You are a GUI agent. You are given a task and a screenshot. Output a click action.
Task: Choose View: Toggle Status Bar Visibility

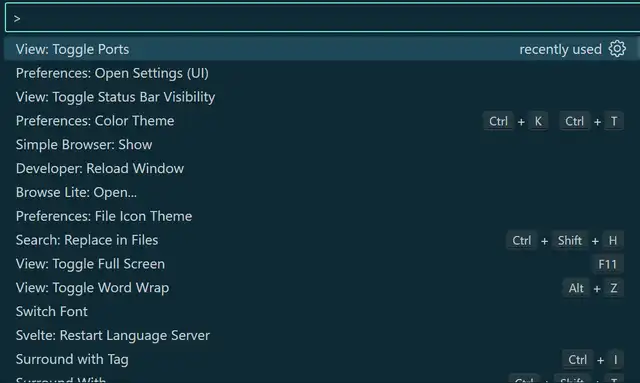[320, 97]
